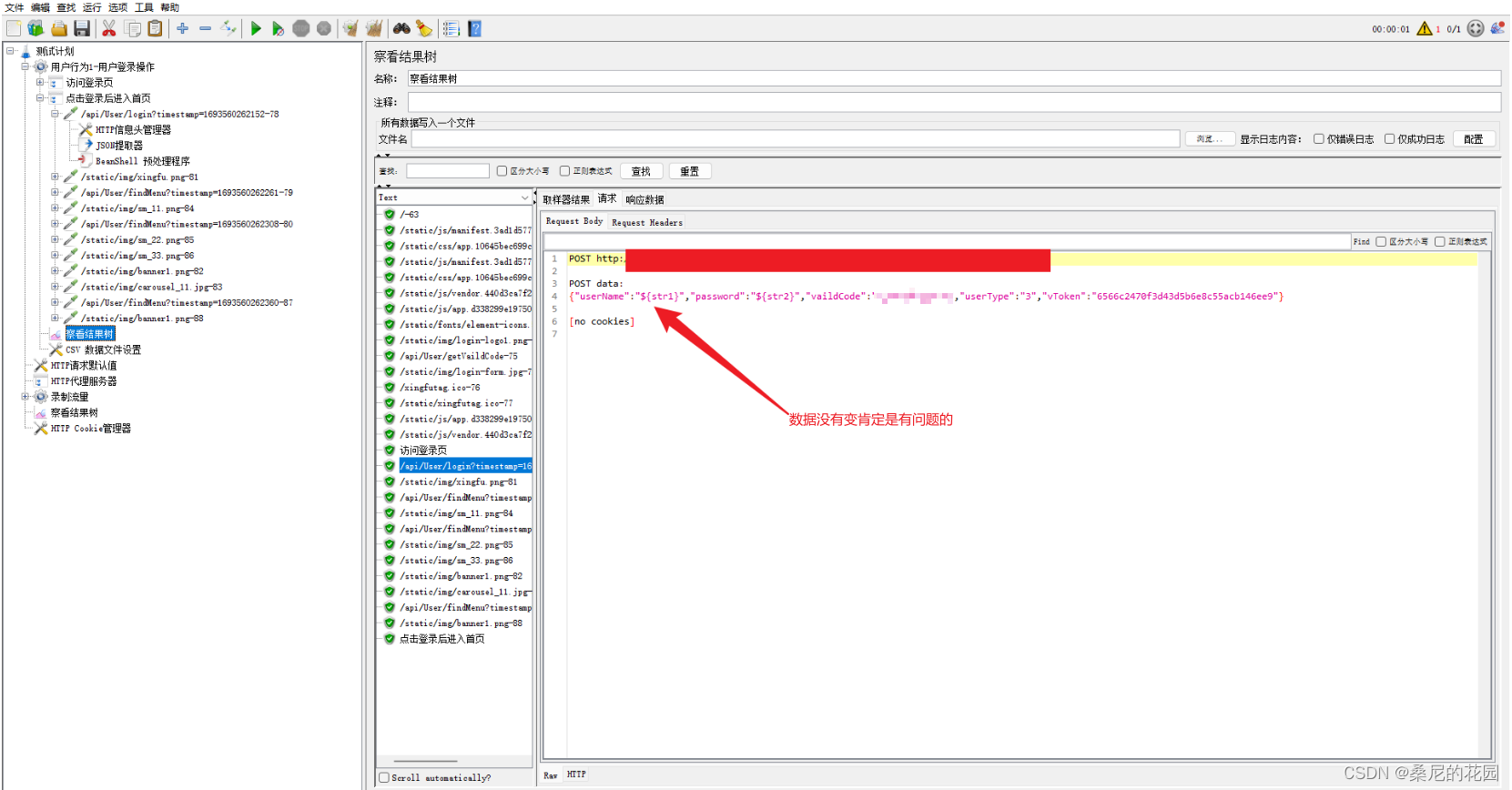Click the Paste clipboard icon
The height and width of the screenshot is (790, 1512).
click(x=156, y=29)
